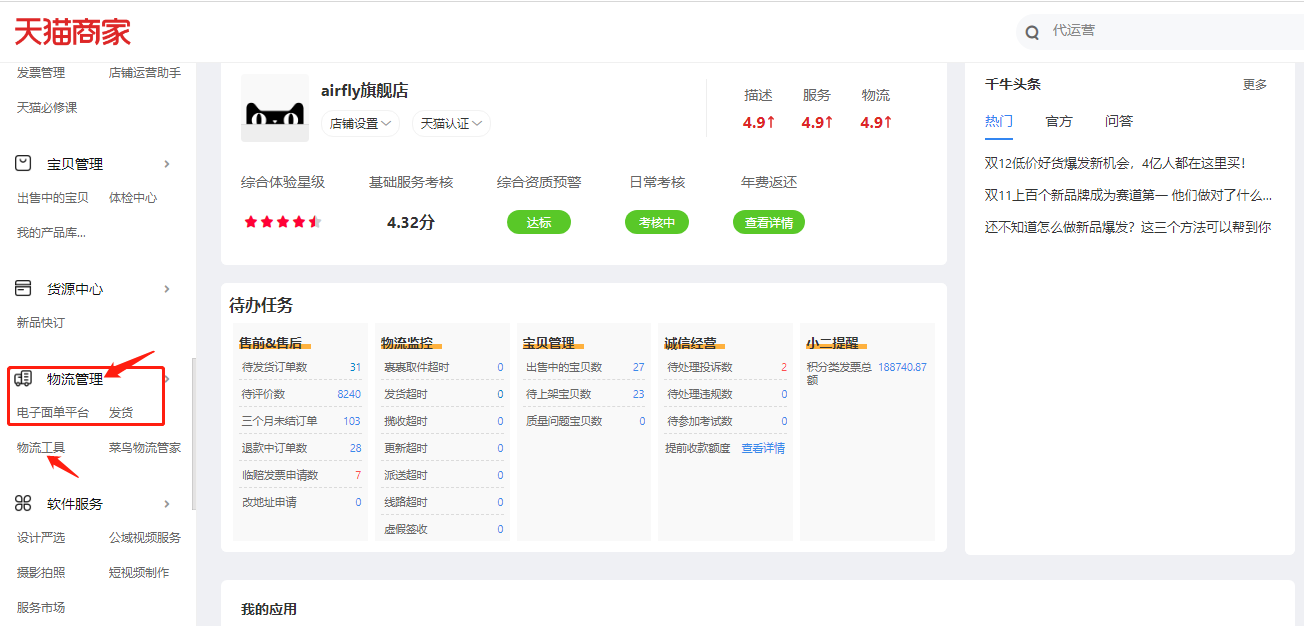Open 物流工具 in the sidebar
Screen dimensions: 1304x626
[x=41, y=448]
